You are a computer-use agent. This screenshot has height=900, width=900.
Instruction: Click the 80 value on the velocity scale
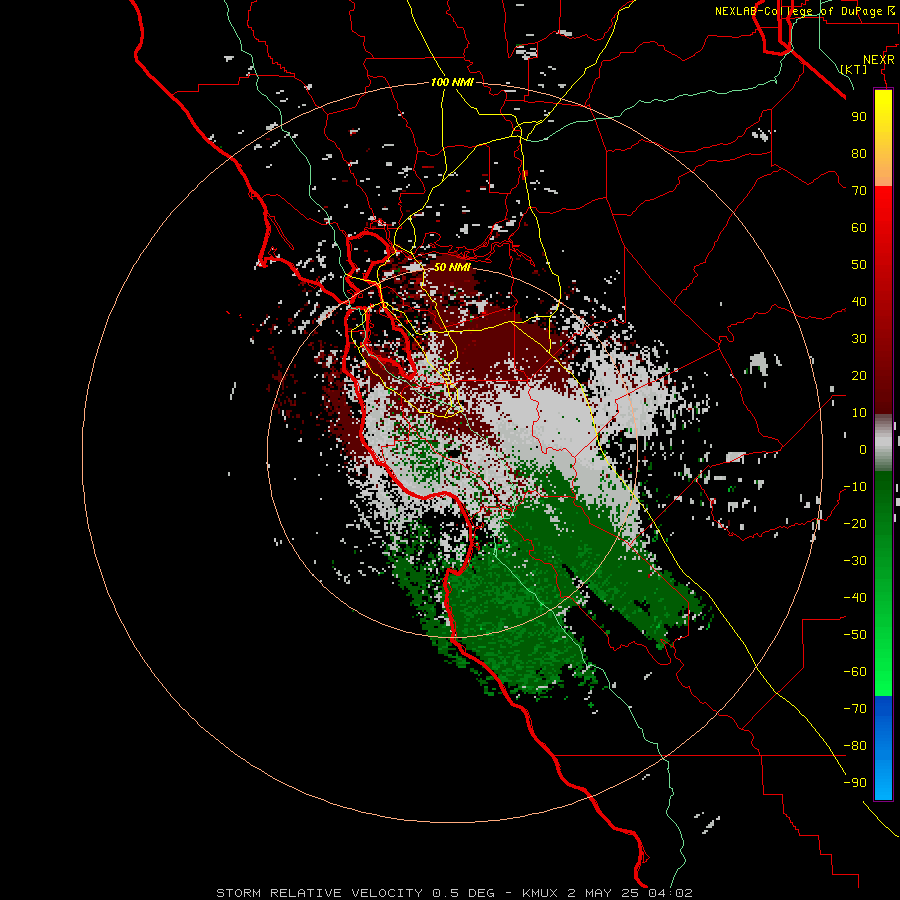tap(859, 154)
